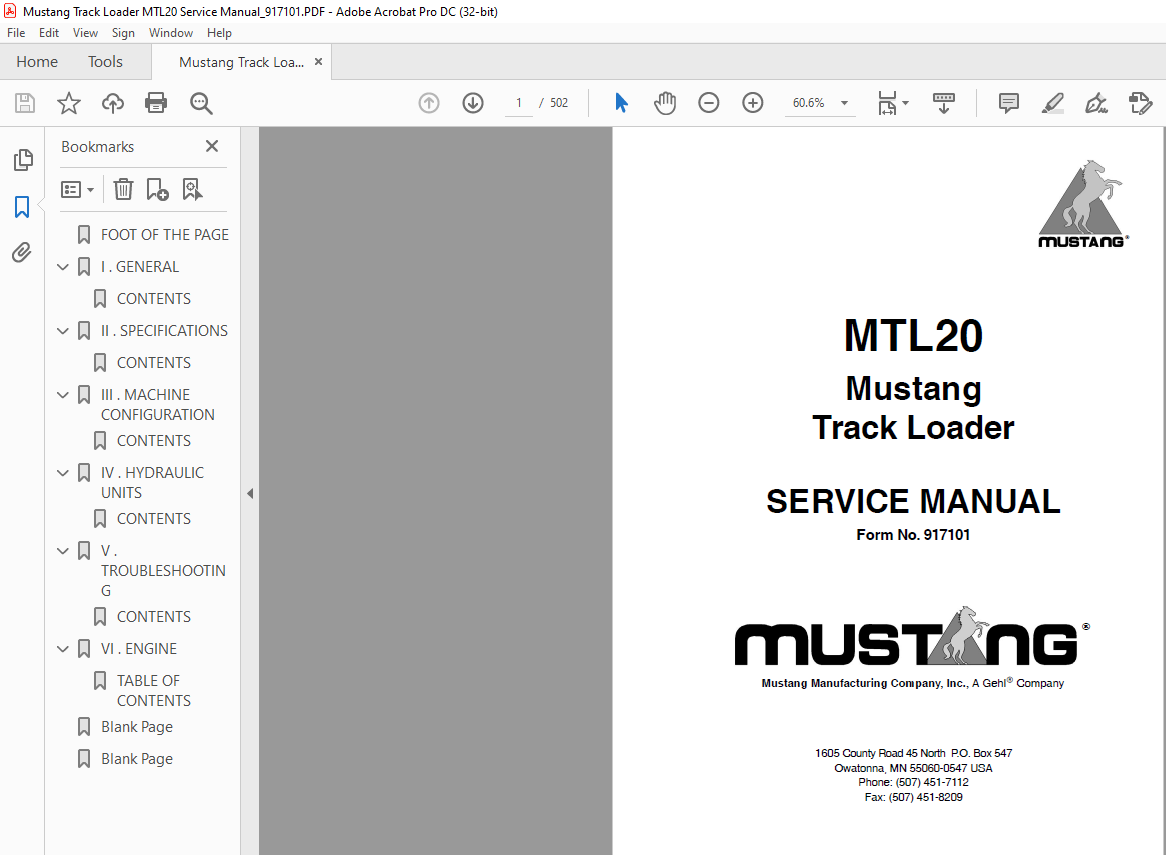This screenshot has height=855, width=1166.
Task: Go to next page arrow
Action: [x=473, y=103]
